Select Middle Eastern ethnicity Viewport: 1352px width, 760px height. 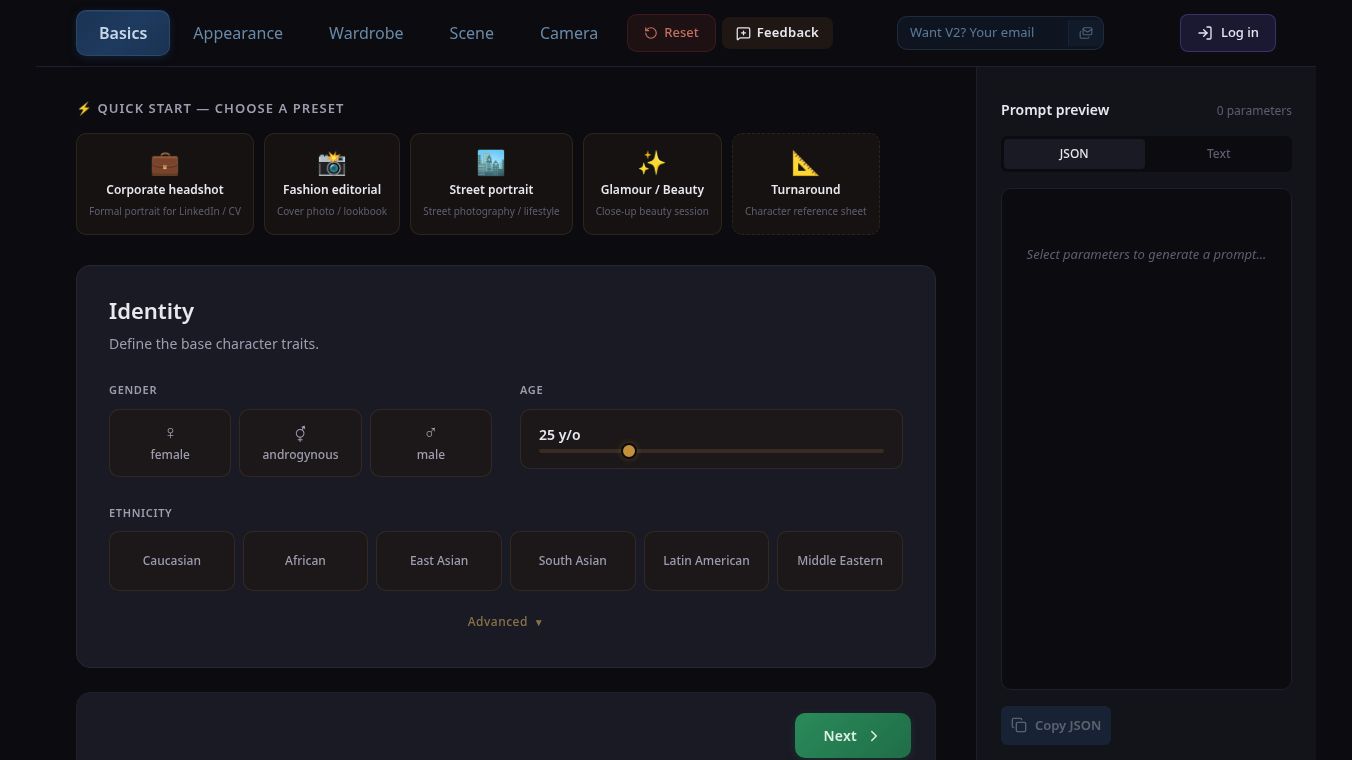pos(840,561)
